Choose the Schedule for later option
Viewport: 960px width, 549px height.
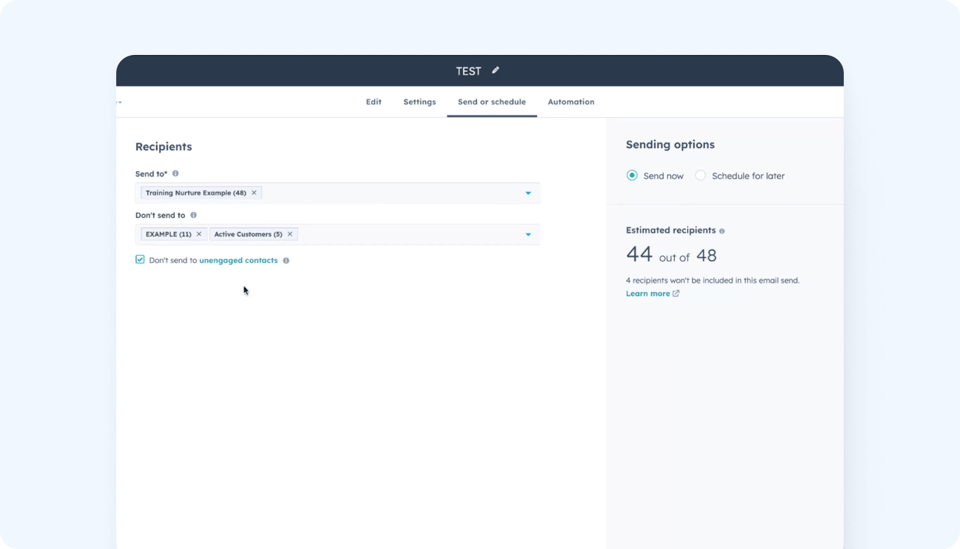pyautogui.click(x=701, y=176)
